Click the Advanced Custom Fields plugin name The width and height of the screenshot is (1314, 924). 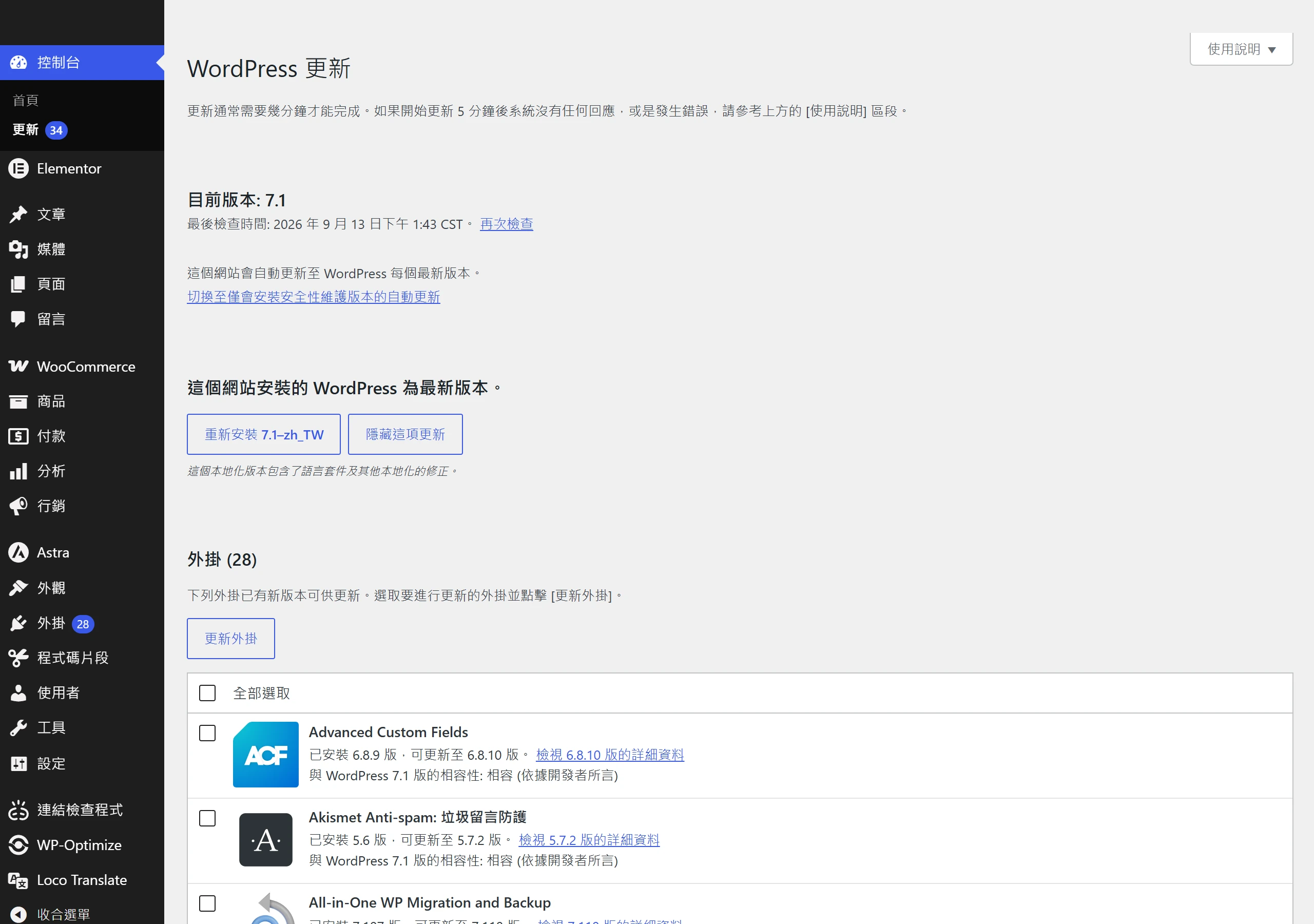pyautogui.click(x=389, y=732)
